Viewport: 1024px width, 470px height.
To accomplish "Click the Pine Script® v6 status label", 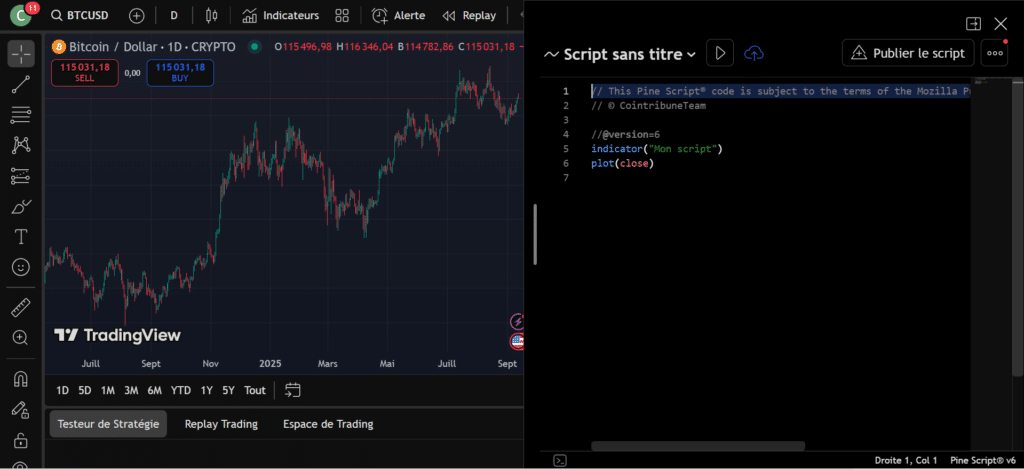I will (x=983, y=460).
